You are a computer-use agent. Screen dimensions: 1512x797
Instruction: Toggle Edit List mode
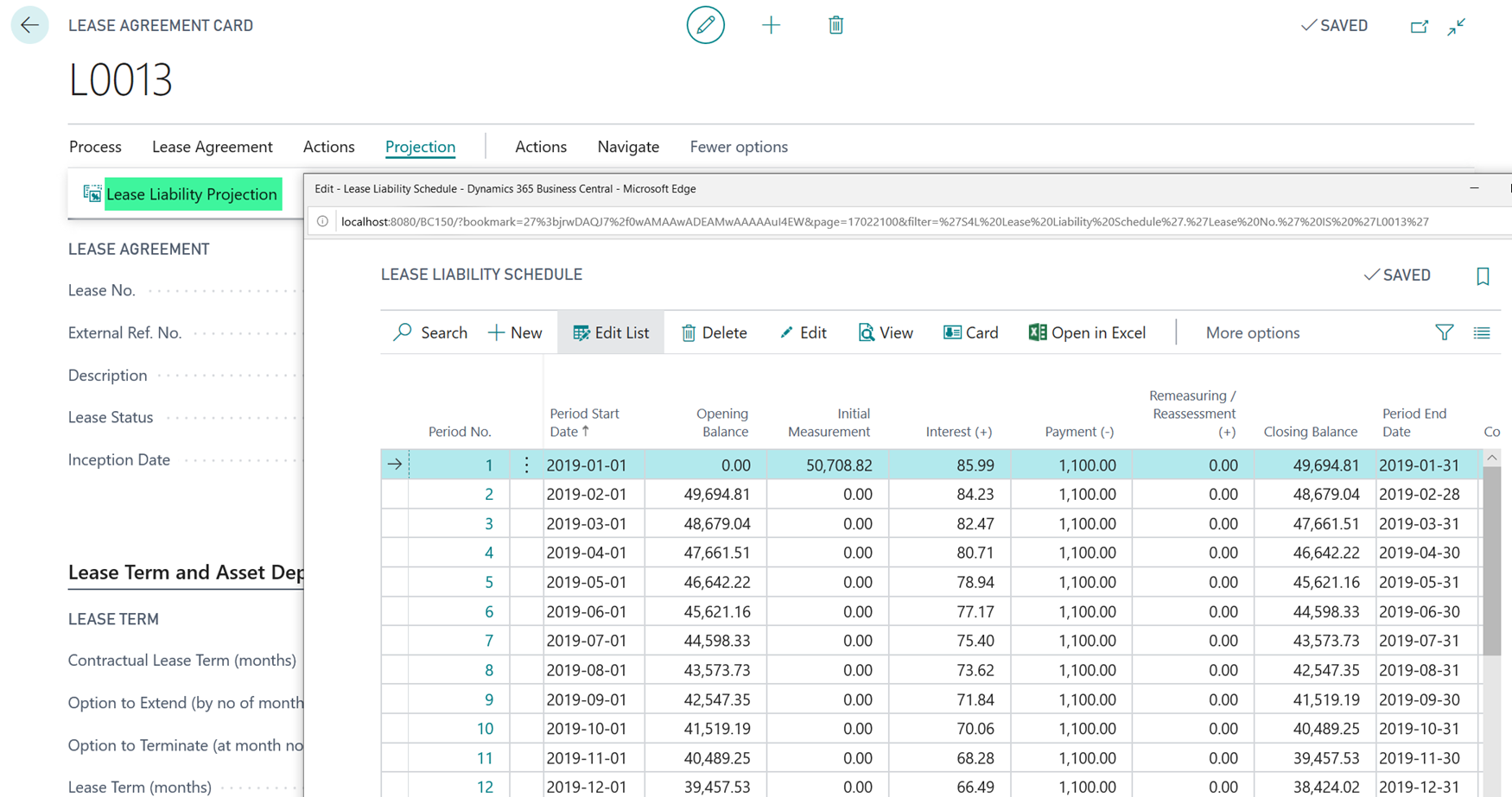tap(611, 332)
